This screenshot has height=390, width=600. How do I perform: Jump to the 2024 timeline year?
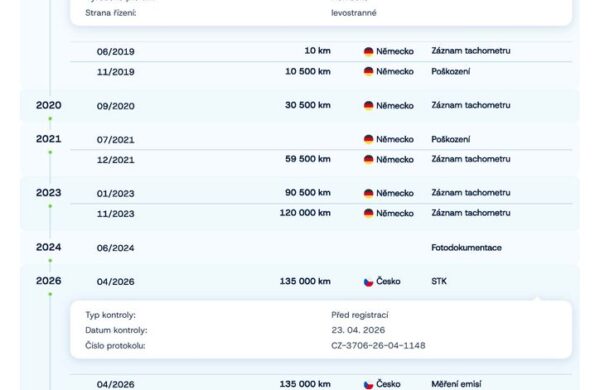pyautogui.click(x=49, y=247)
